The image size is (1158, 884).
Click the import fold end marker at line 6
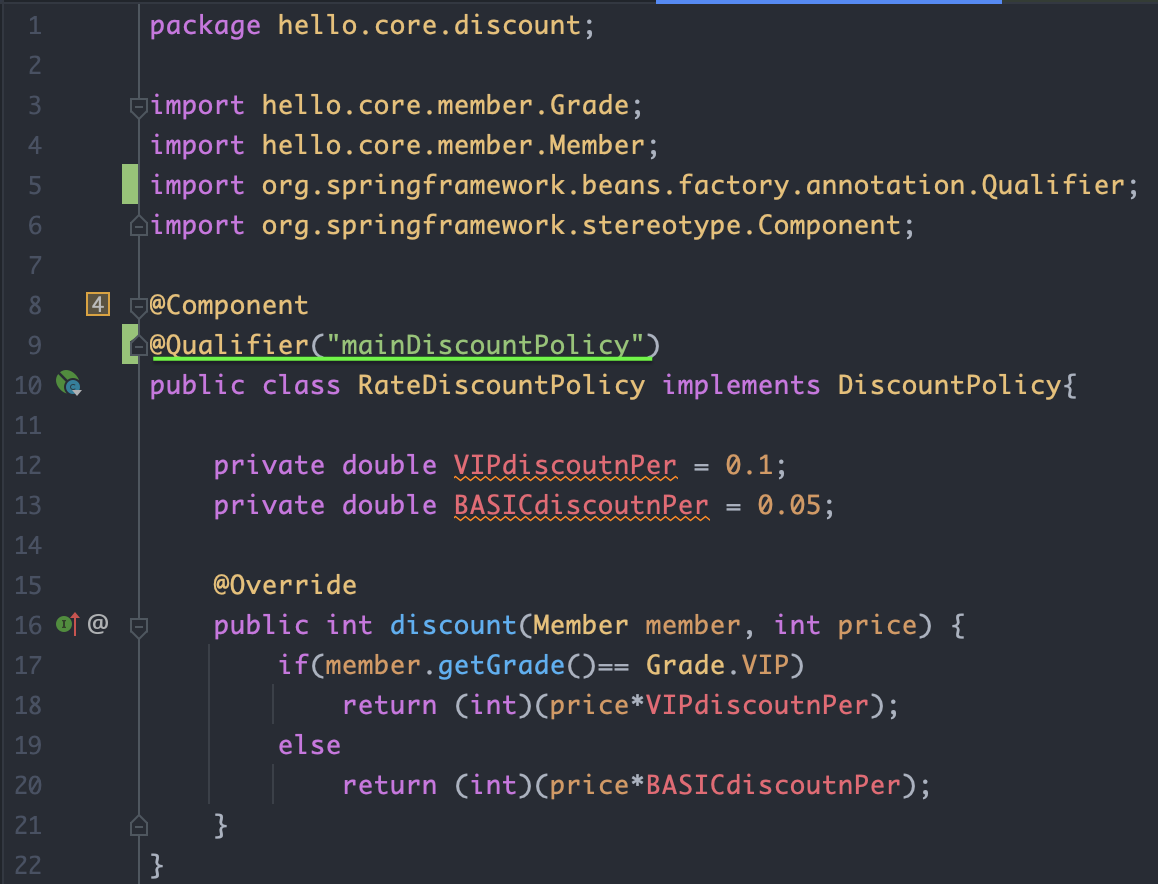(138, 226)
